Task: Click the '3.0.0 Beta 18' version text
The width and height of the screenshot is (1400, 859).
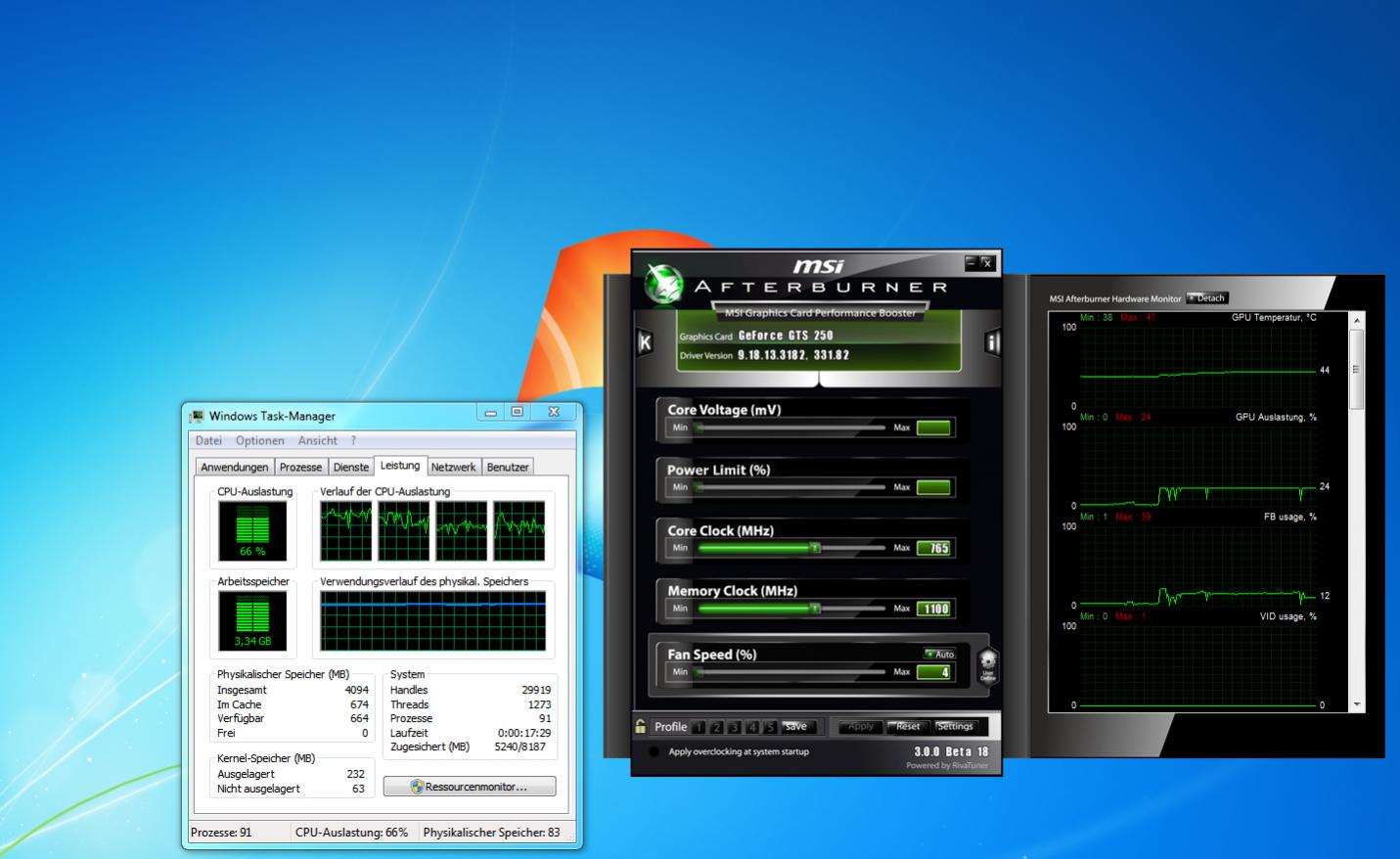Action: click(951, 751)
